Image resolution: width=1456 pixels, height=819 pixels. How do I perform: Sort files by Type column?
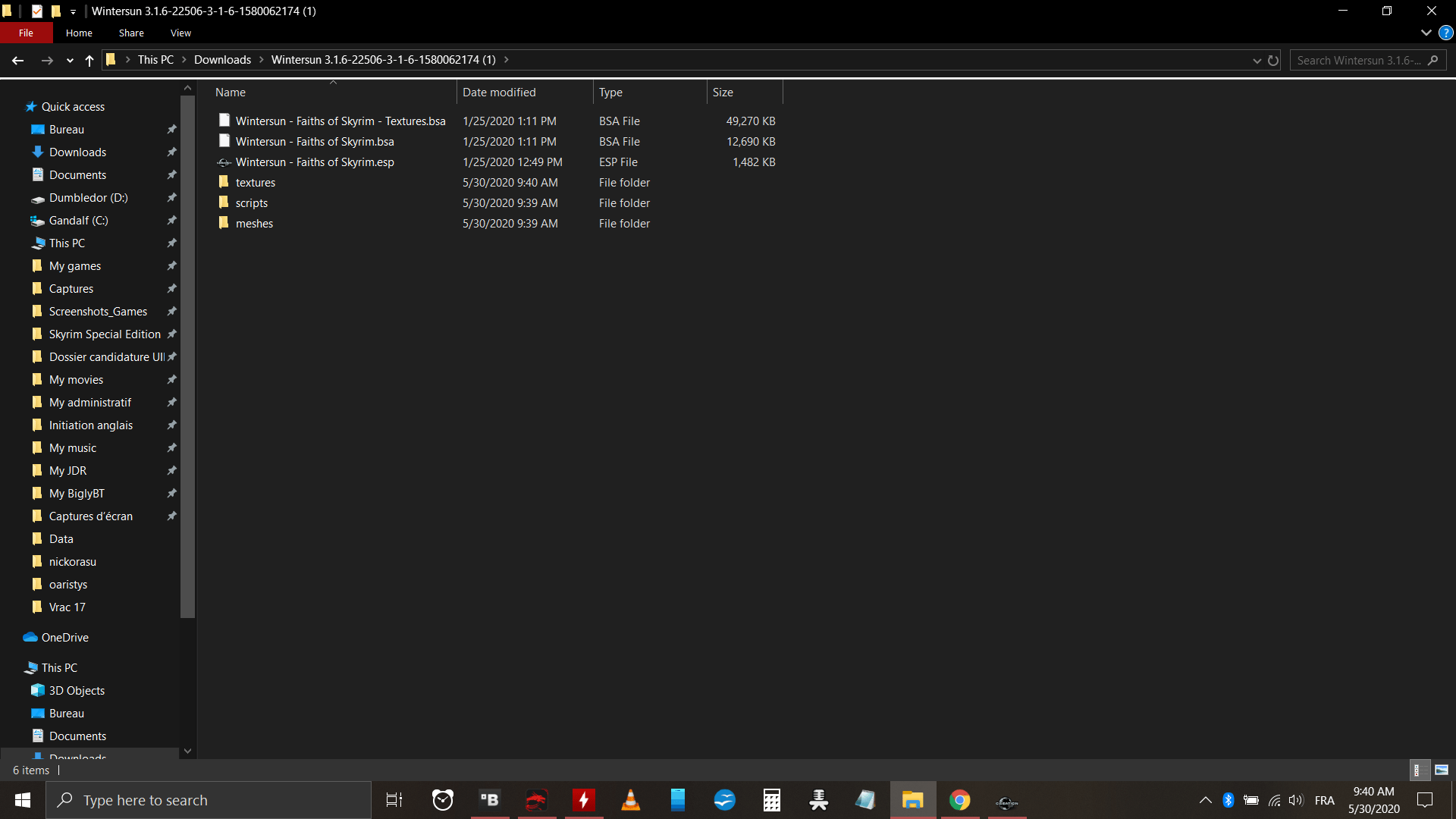[x=610, y=93]
